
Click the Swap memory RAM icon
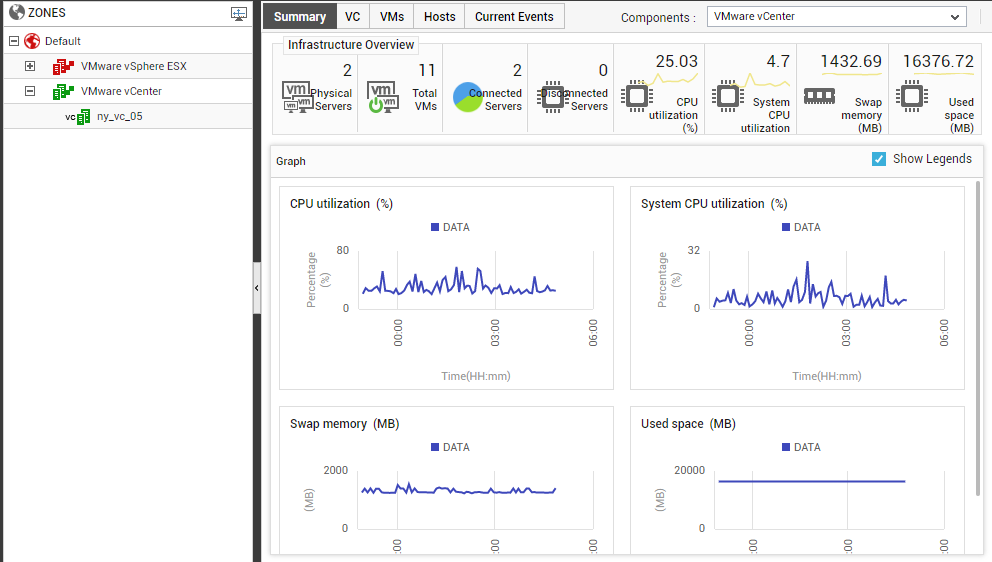pos(819,96)
